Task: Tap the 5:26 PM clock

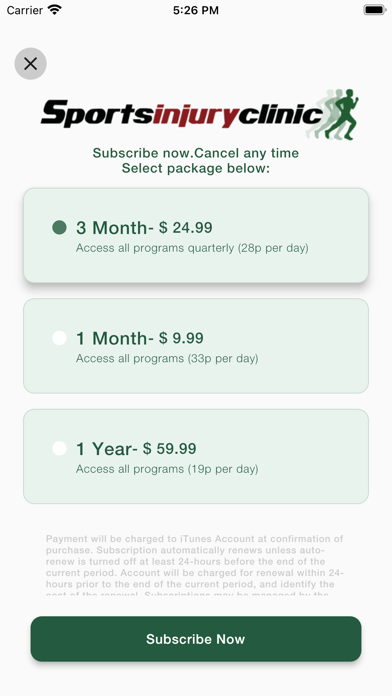Action: click(196, 10)
